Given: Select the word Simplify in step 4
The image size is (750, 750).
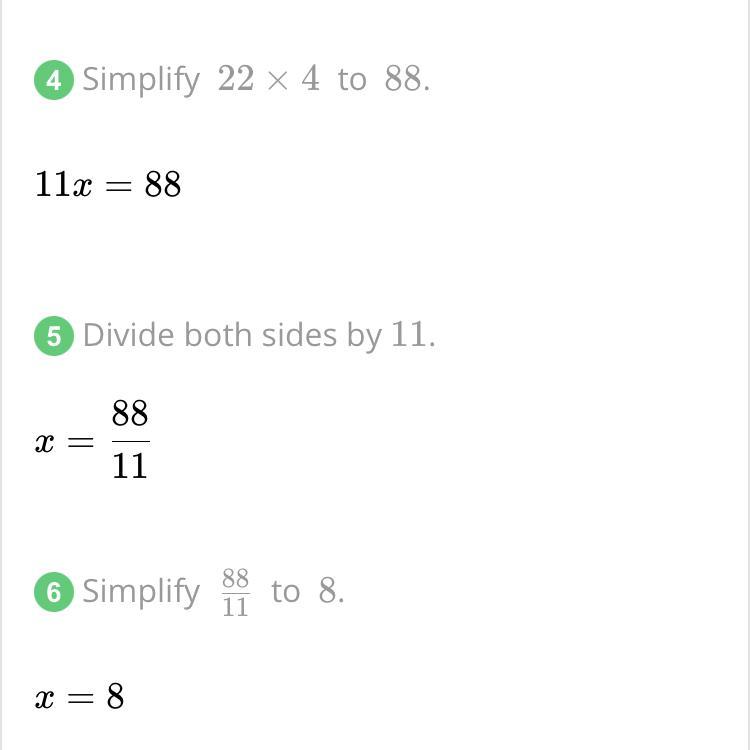Looking at the screenshot, I should (141, 80).
